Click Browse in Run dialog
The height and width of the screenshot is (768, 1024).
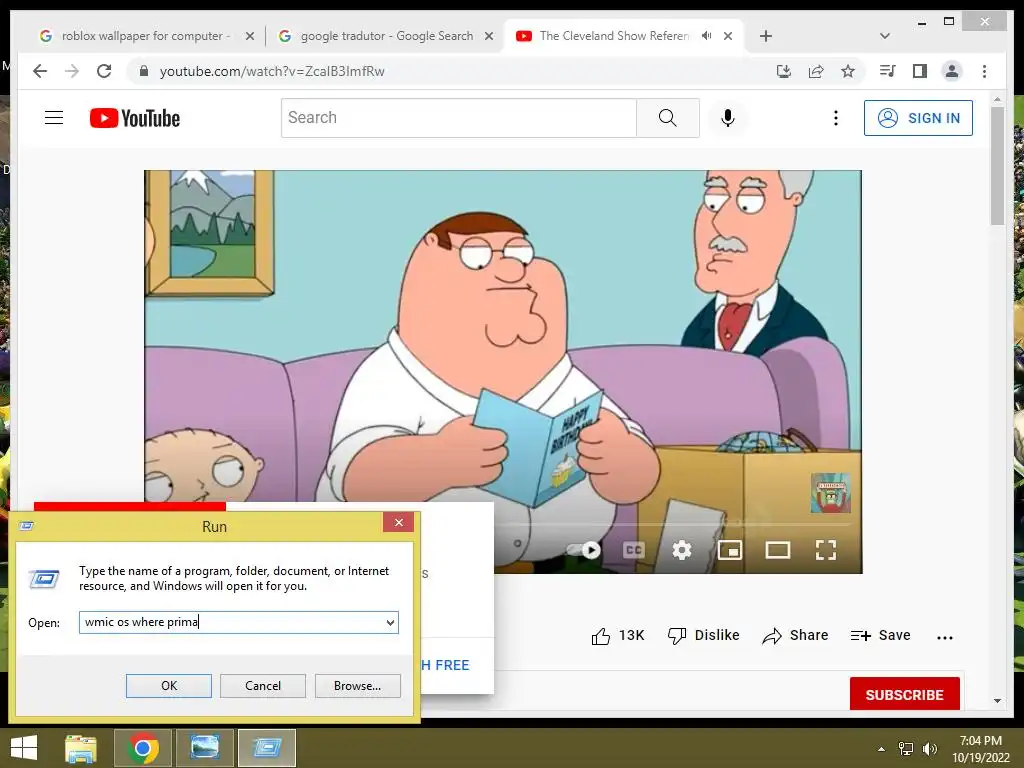coord(357,686)
